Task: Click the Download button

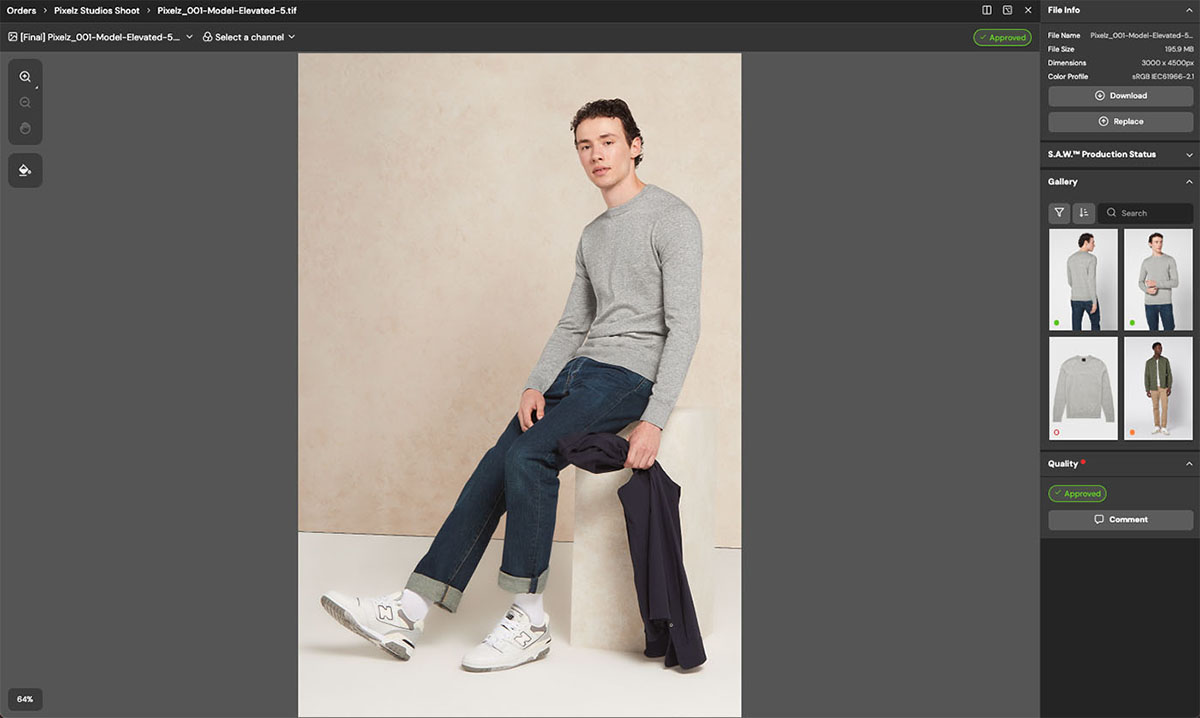Action: [1120, 96]
